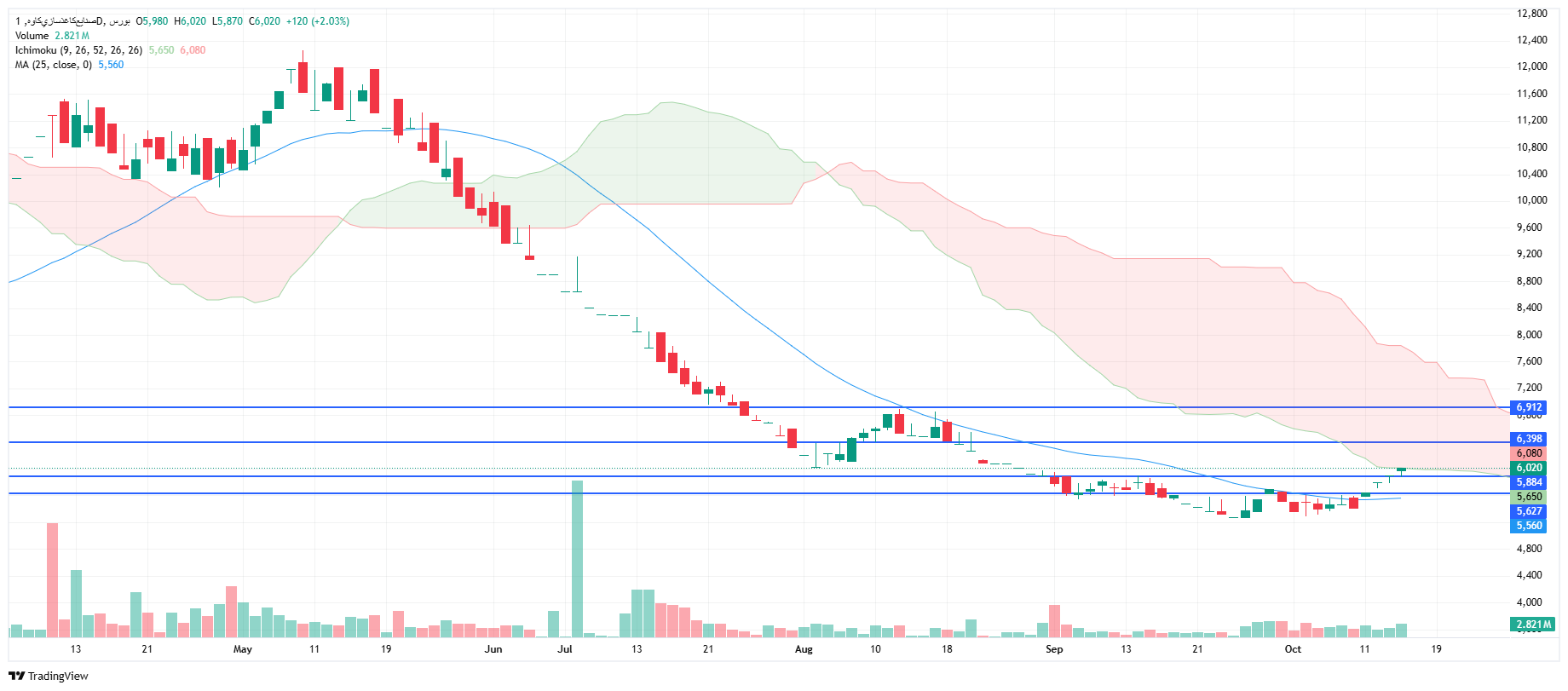Click the 2.821M volume label on axis
Viewport: 1568px width, 691px height.
click(1532, 625)
